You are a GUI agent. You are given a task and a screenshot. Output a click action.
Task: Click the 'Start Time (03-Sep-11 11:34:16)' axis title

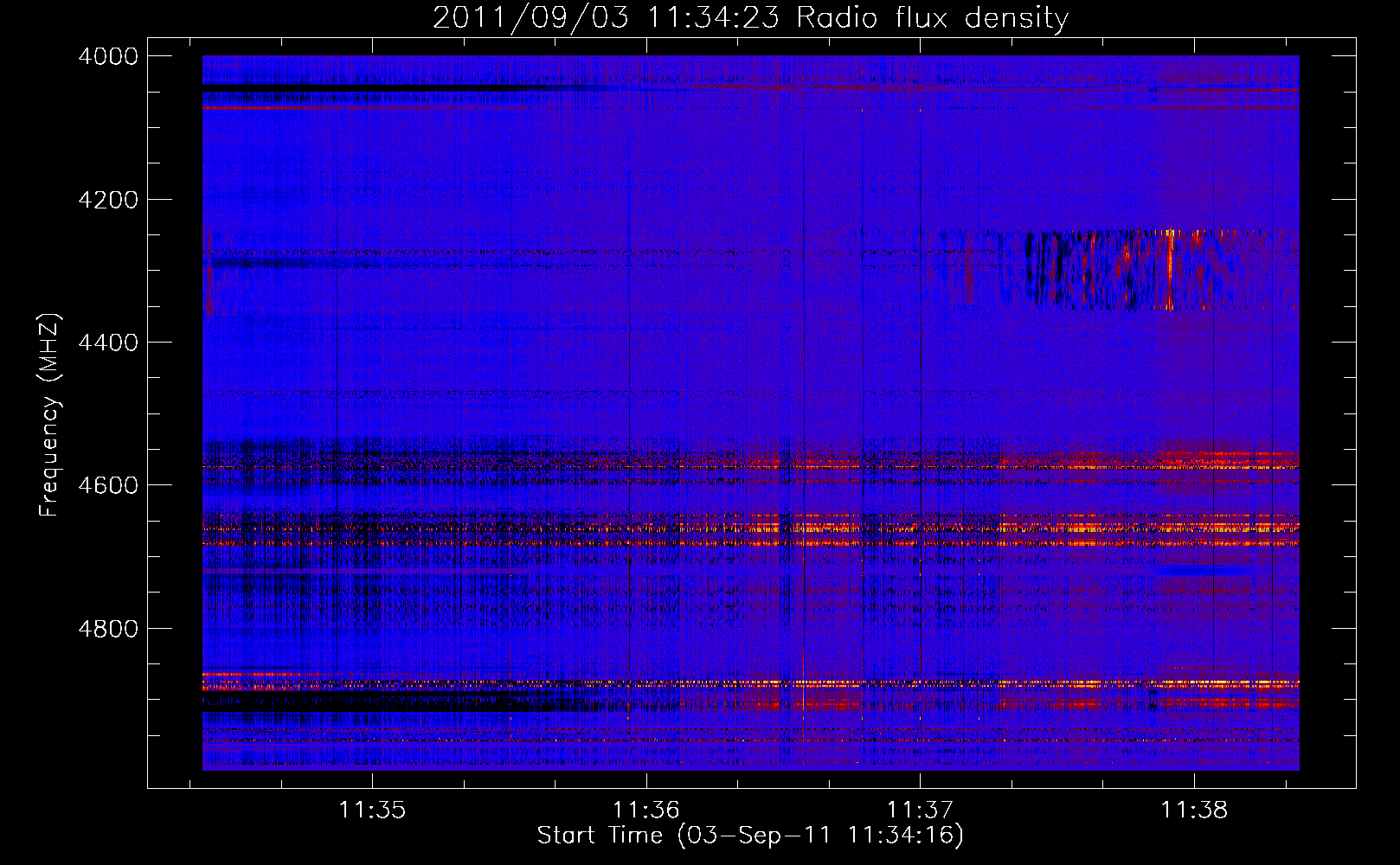click(x=750, y=836)
